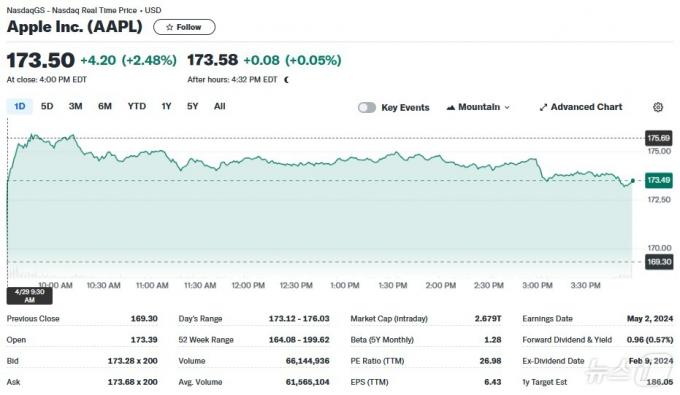The width and height of the screenshot is (680, 395).
Task: Click the Day's Range value 173.12 - 176.03
Action: (x=299, y=319)
